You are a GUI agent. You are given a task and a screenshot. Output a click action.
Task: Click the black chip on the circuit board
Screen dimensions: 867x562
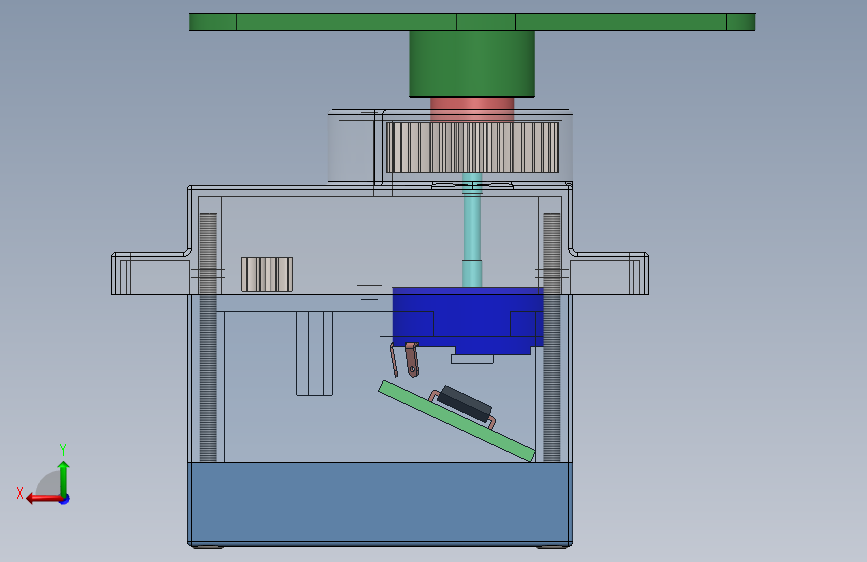[464, 402]
